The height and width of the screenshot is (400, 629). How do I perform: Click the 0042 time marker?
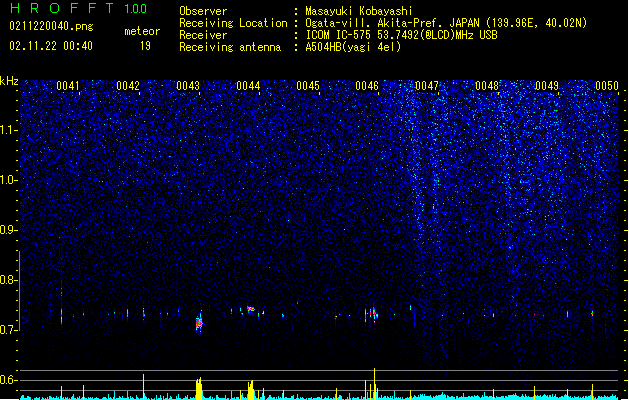[x=128, y=86]
